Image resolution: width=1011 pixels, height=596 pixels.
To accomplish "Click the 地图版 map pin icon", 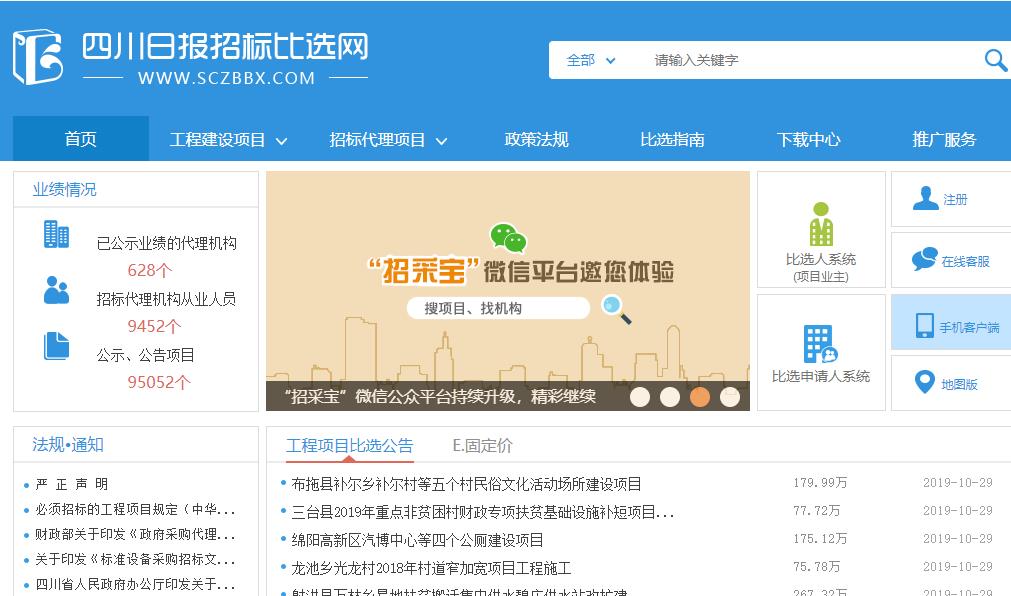I will tap(925, 382).
